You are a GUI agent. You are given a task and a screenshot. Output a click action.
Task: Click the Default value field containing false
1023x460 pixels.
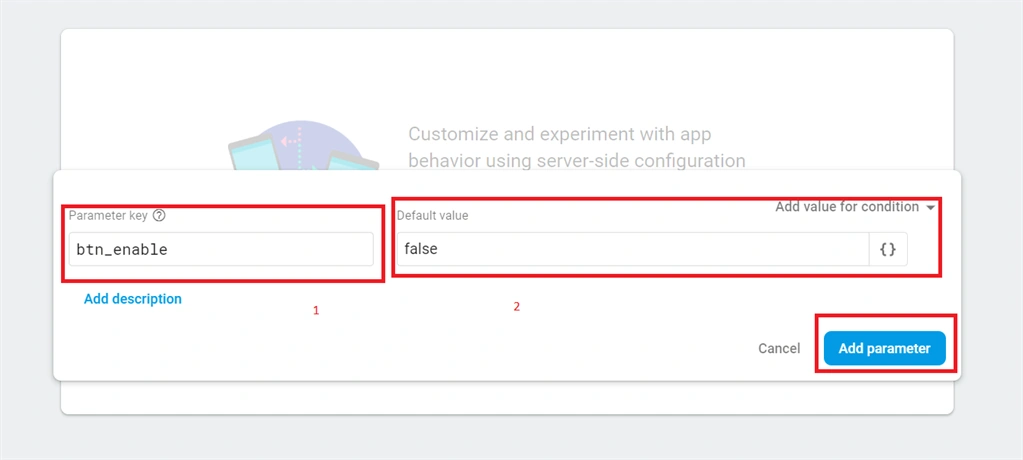coord(634,249)
